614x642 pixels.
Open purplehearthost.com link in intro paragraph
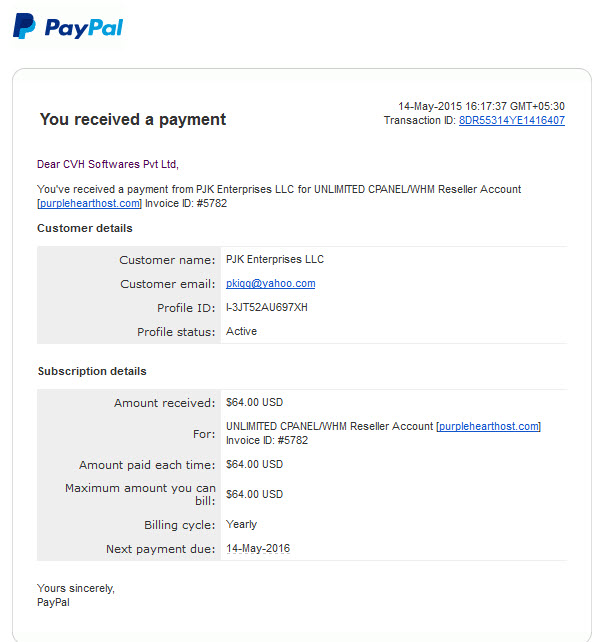pos(90,203)
